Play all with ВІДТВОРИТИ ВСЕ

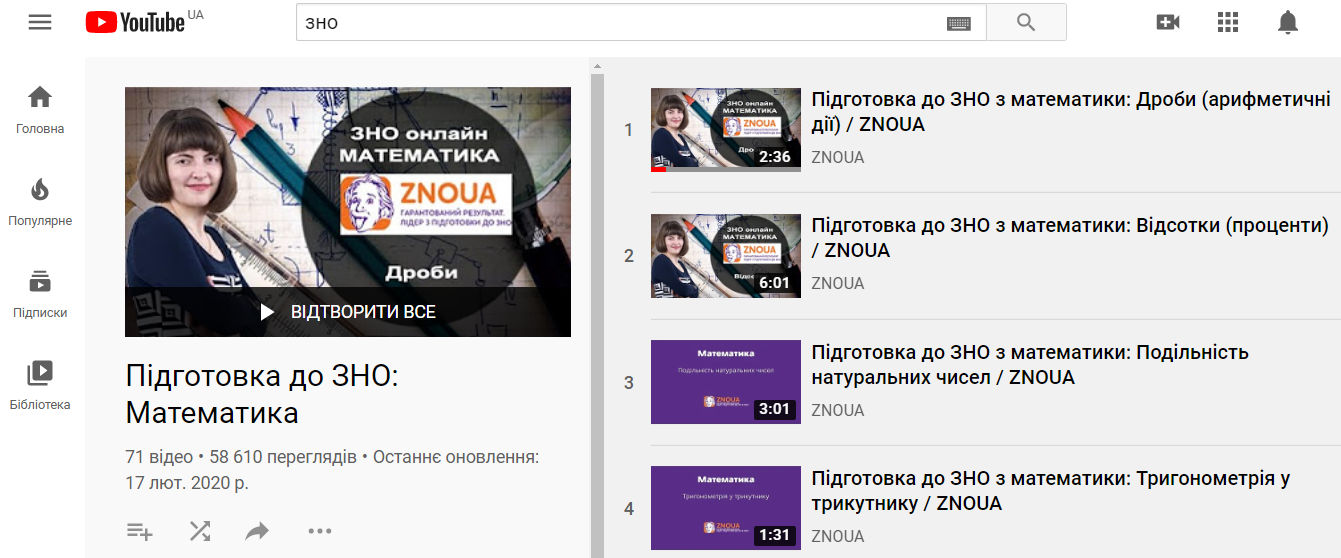pos(348,312)
